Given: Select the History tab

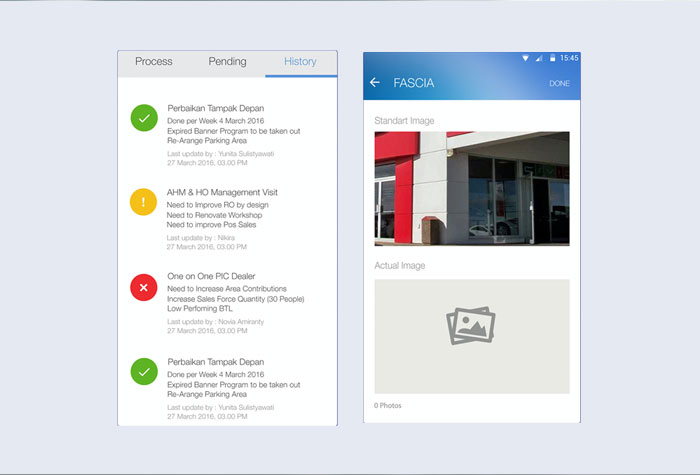Looking at the screenshot, I should tap(300, 62).
